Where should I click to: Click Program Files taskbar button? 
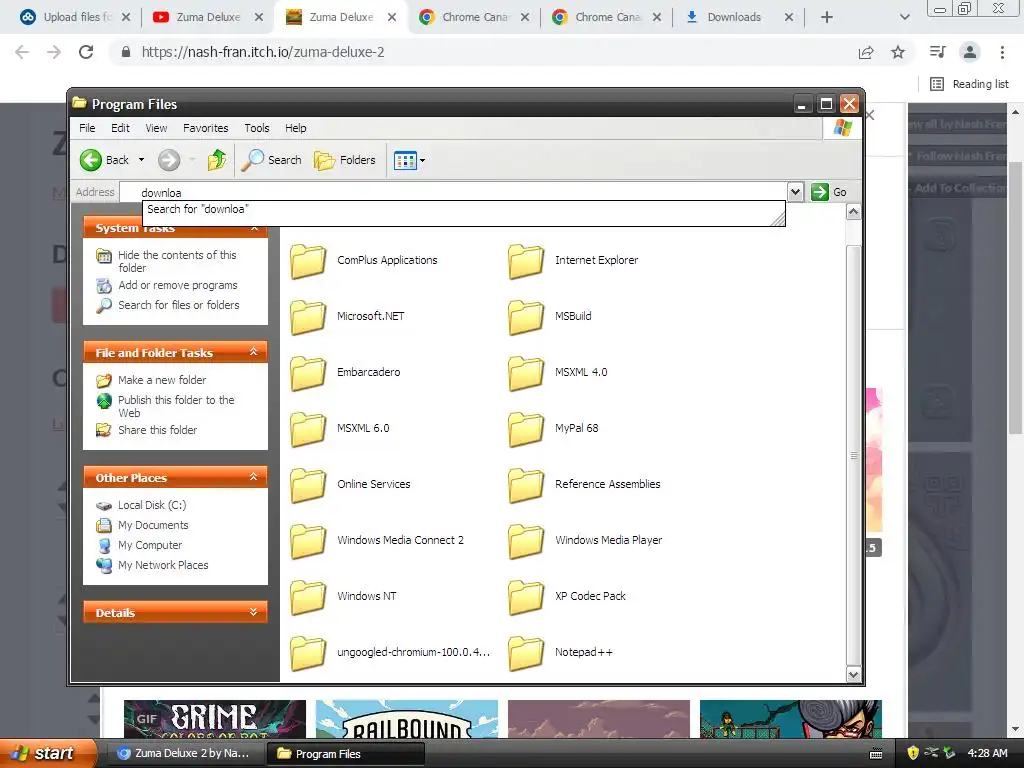345,754
